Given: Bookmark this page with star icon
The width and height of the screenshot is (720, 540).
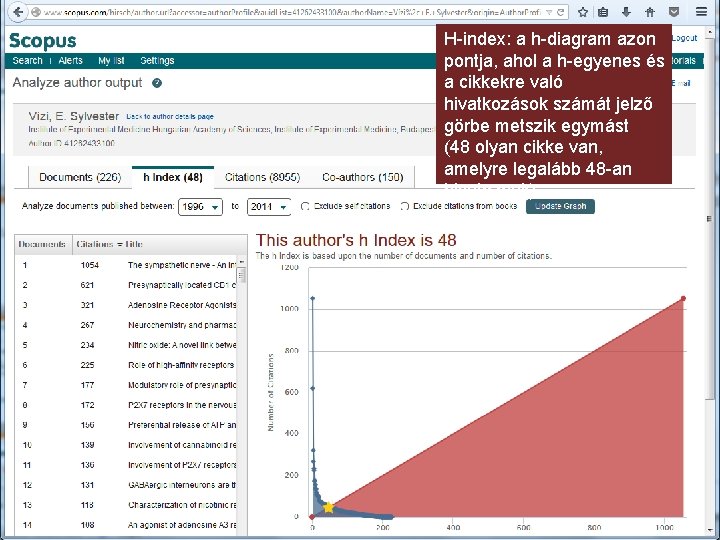Looking at the screenshot, I should tap(583, 12).
